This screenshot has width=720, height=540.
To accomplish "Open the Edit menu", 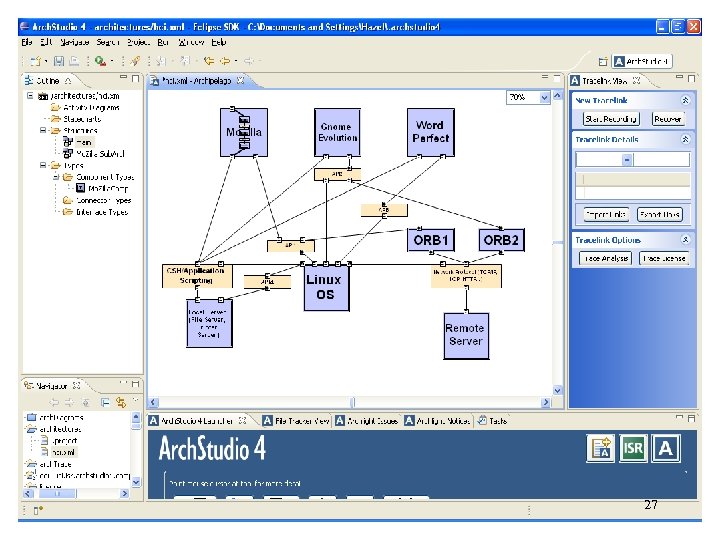I will (46, 42).
